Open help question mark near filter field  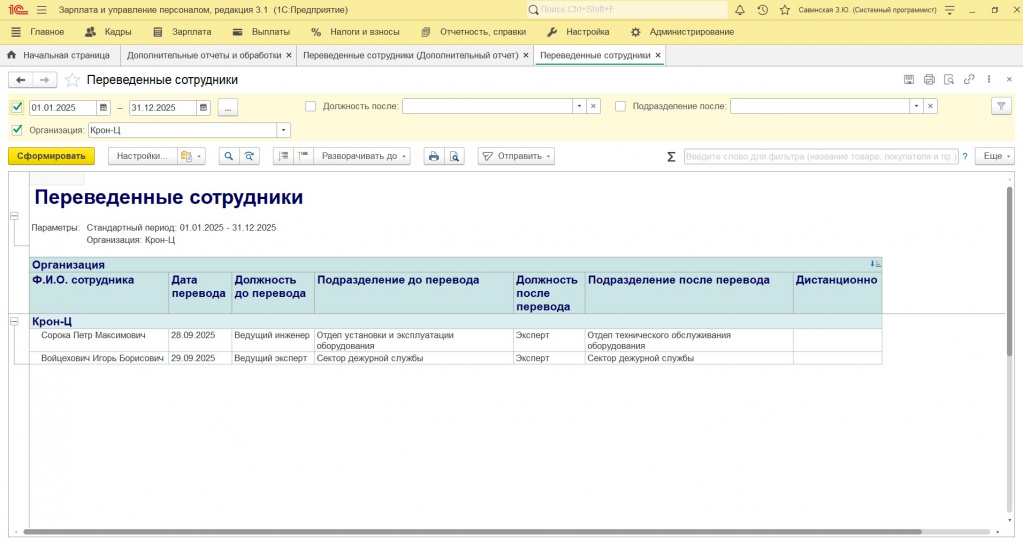pyautogui.click(x=966, y=157)
